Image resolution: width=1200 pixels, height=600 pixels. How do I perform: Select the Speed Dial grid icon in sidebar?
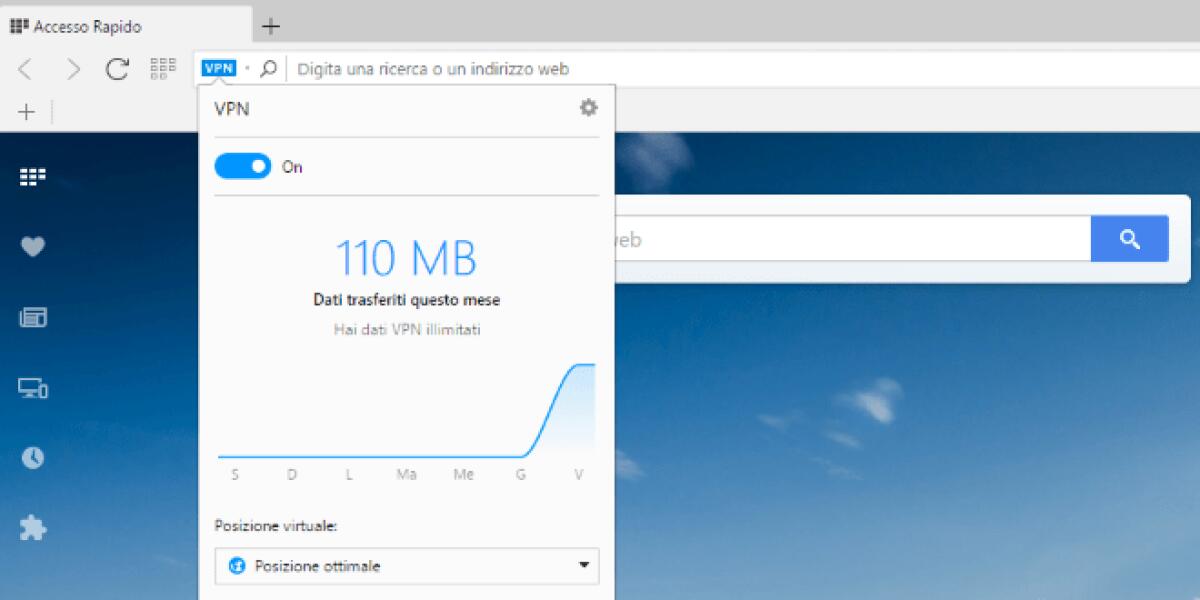(x=31, y=176)
